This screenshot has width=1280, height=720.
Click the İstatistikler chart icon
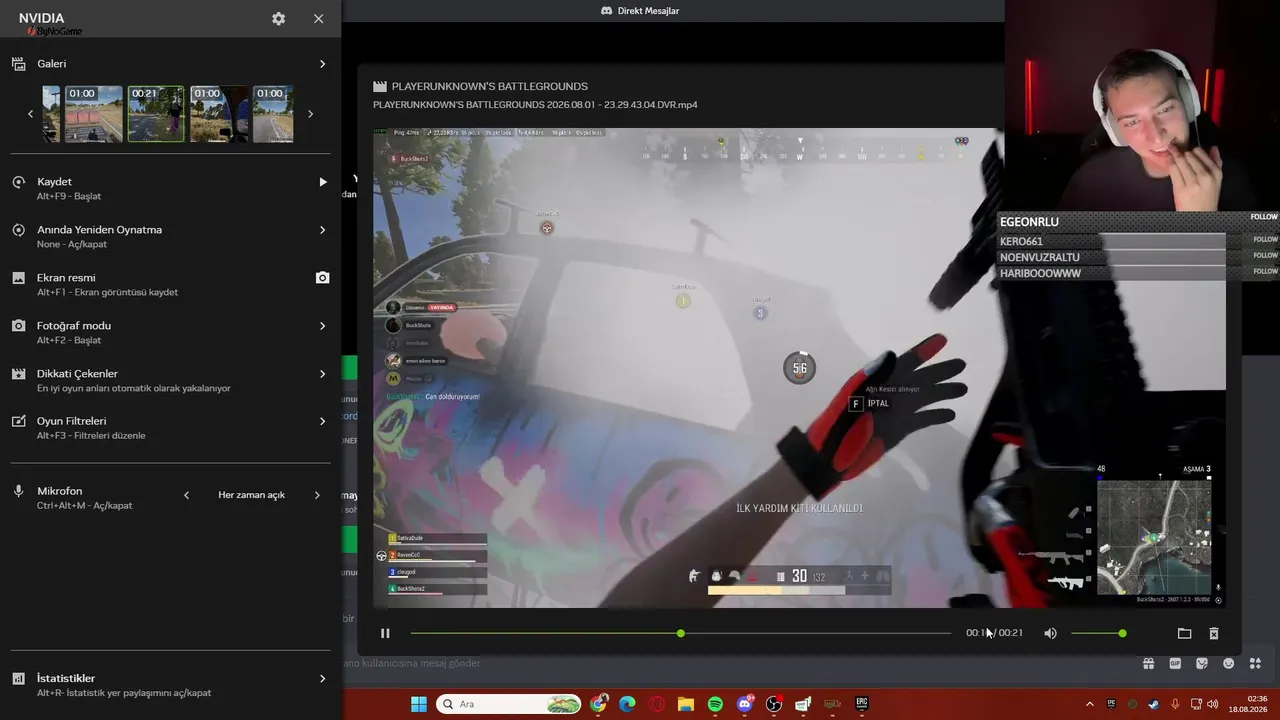pos(18,679)
